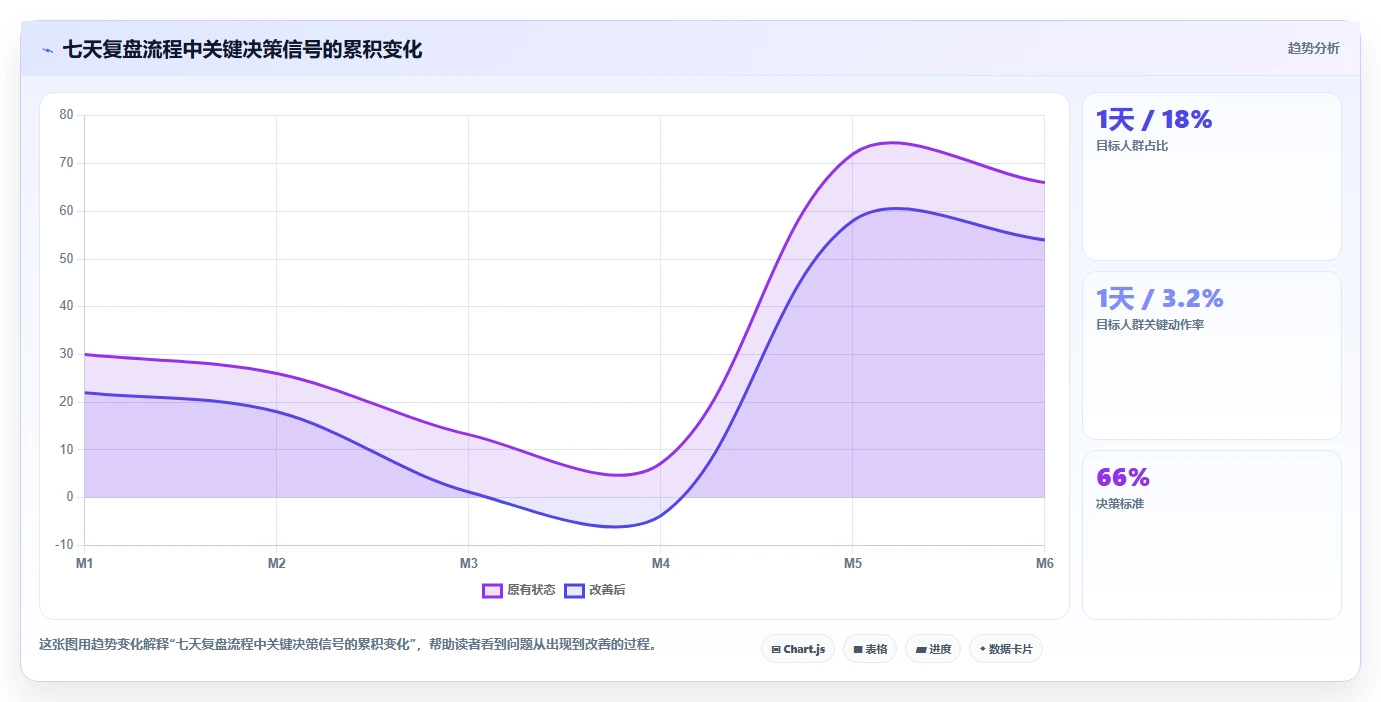The width and height of the screenshot is (1381, 702).
Task: Click the M1 x-axis label
Action: click(x=85, y=564)
